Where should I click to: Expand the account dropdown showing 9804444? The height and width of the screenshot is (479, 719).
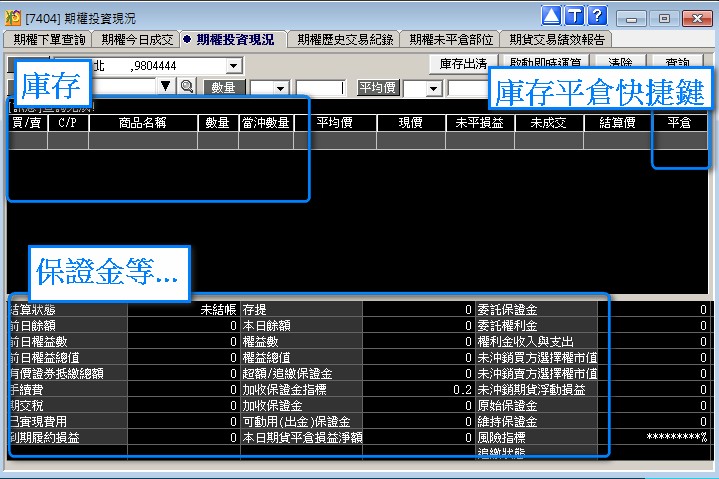pos(233,66)
